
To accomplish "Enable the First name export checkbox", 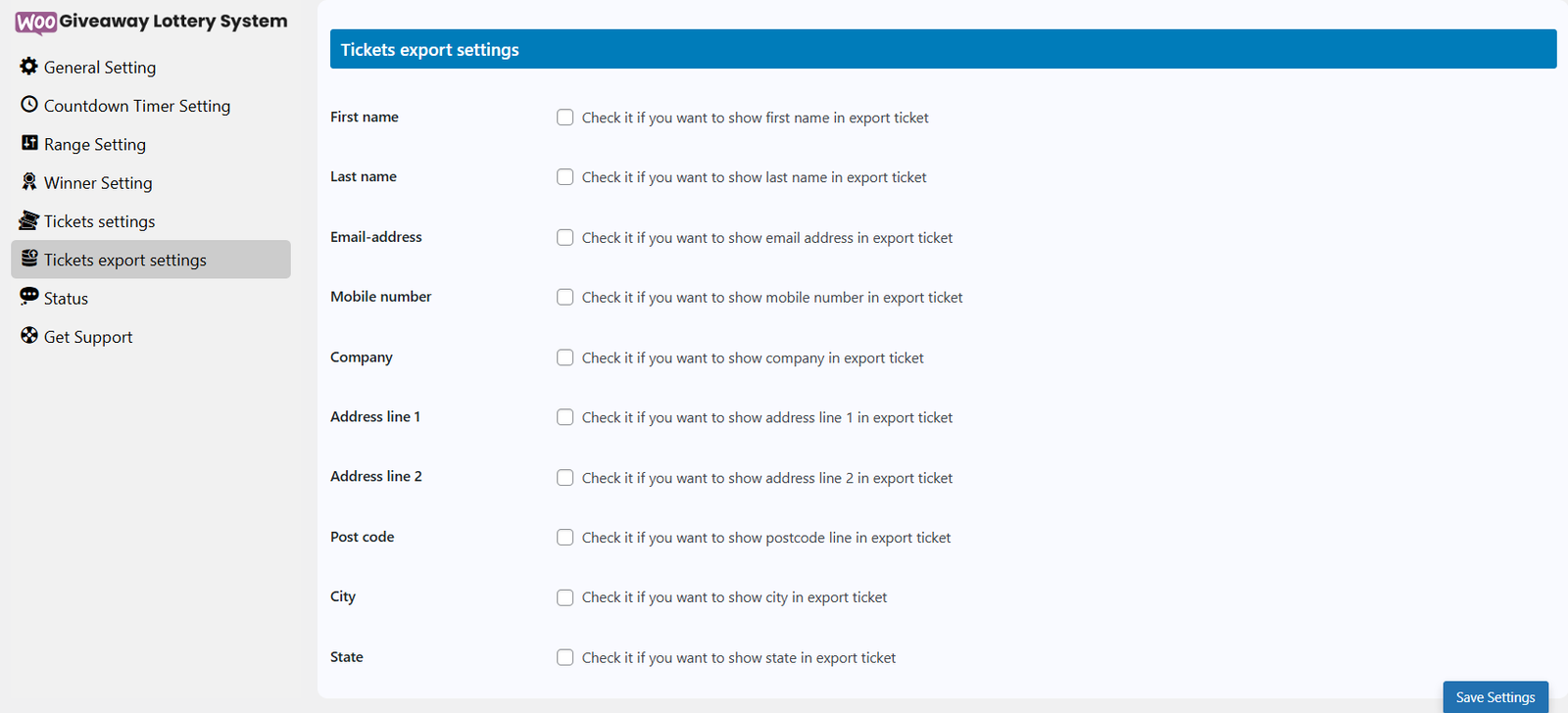I will [565, 118].
